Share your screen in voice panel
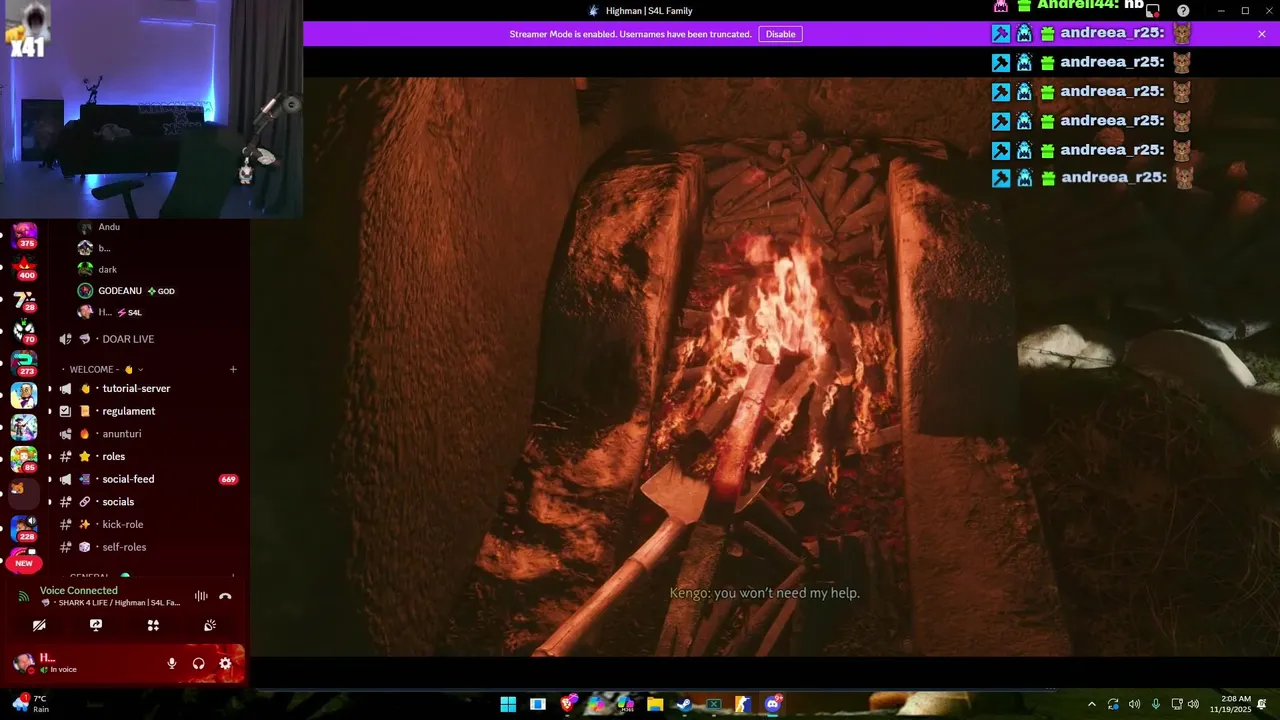Image resolution: width=1280 pixels, height=720 pixels. [x=96, y=625]
